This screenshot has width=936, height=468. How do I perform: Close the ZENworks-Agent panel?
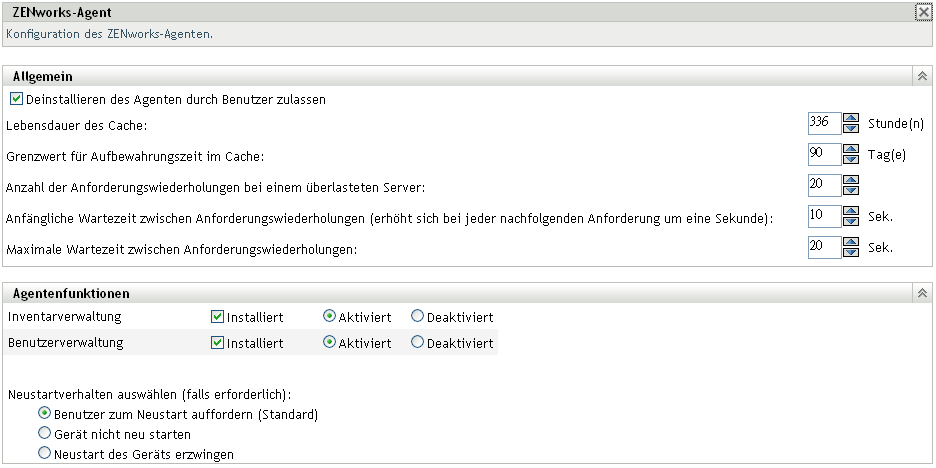pos(922,13)
